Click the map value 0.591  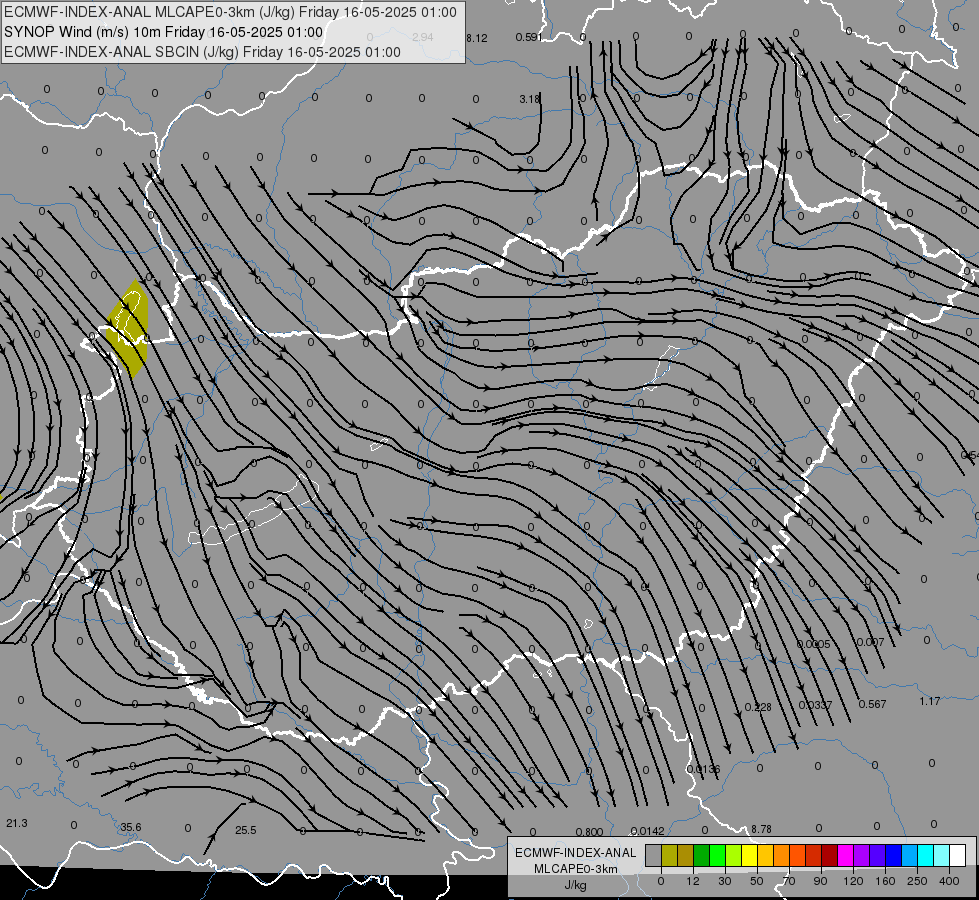[x=529, y=37]
